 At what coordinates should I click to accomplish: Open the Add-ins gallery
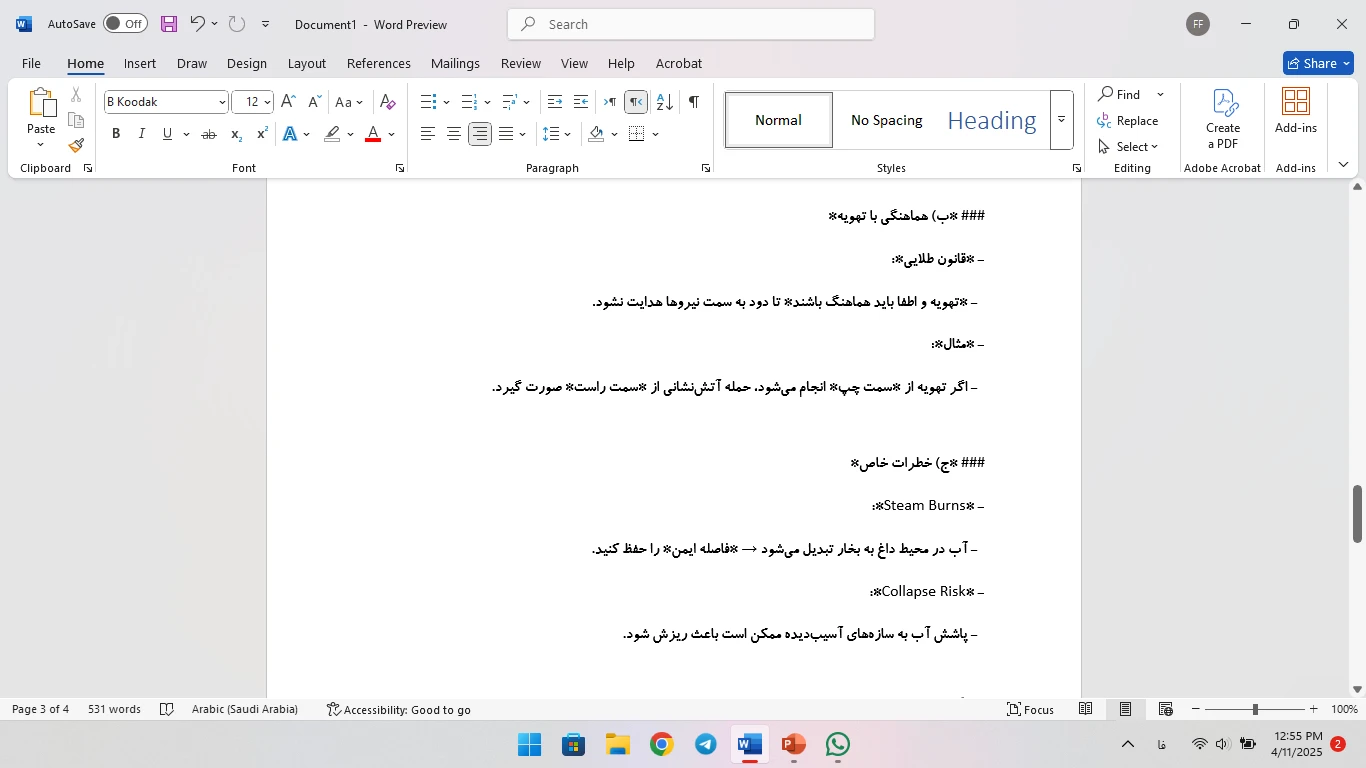(x=1295, y=110)
